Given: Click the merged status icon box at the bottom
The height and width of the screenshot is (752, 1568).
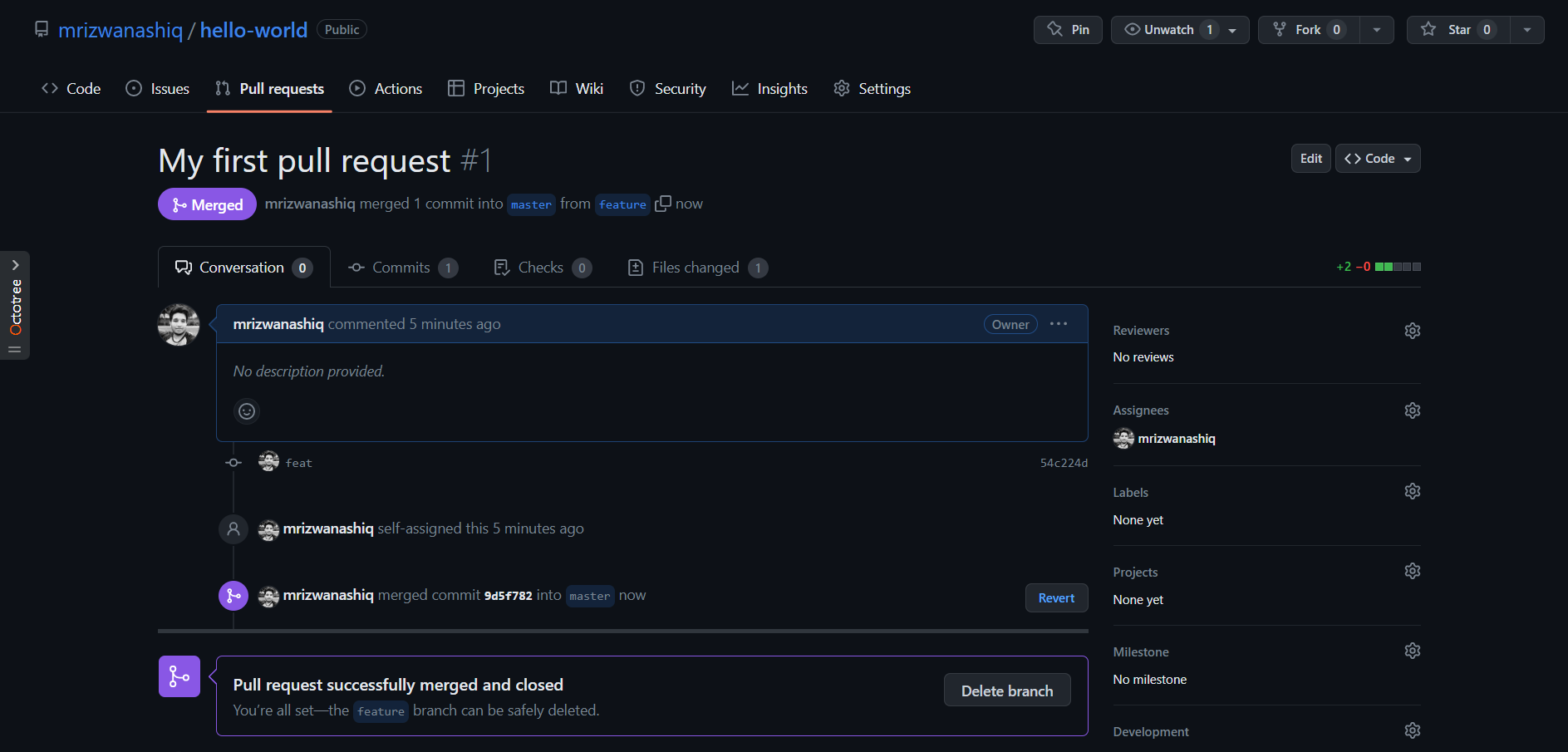Looking at the screenshot, I should tap(179, 676).
